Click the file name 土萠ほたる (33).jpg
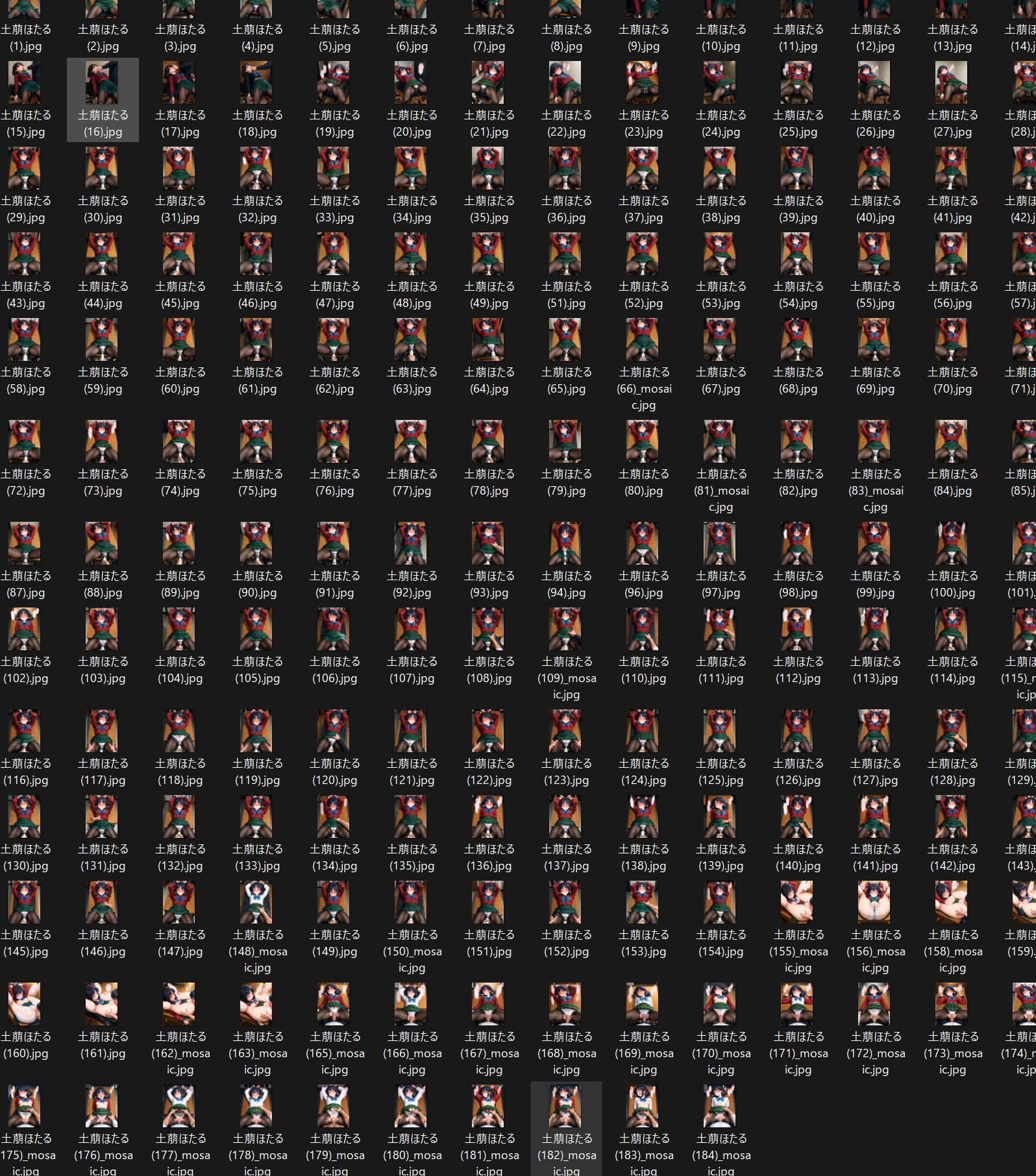Screen dimensions: 1036x1176 [334, 209]
